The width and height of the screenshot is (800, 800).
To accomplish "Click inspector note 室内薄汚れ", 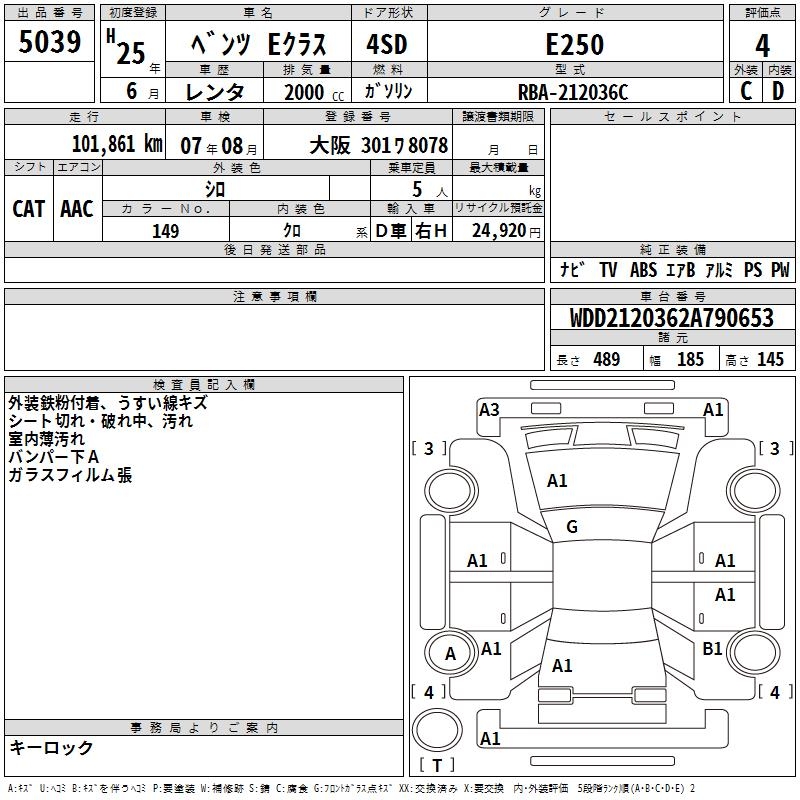I will tap(46, 439).
